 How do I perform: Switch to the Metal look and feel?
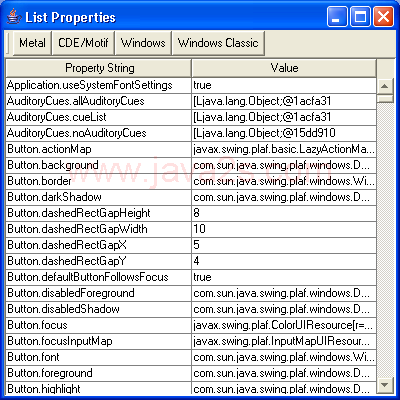pyautogui.click(x=32, y=43)
